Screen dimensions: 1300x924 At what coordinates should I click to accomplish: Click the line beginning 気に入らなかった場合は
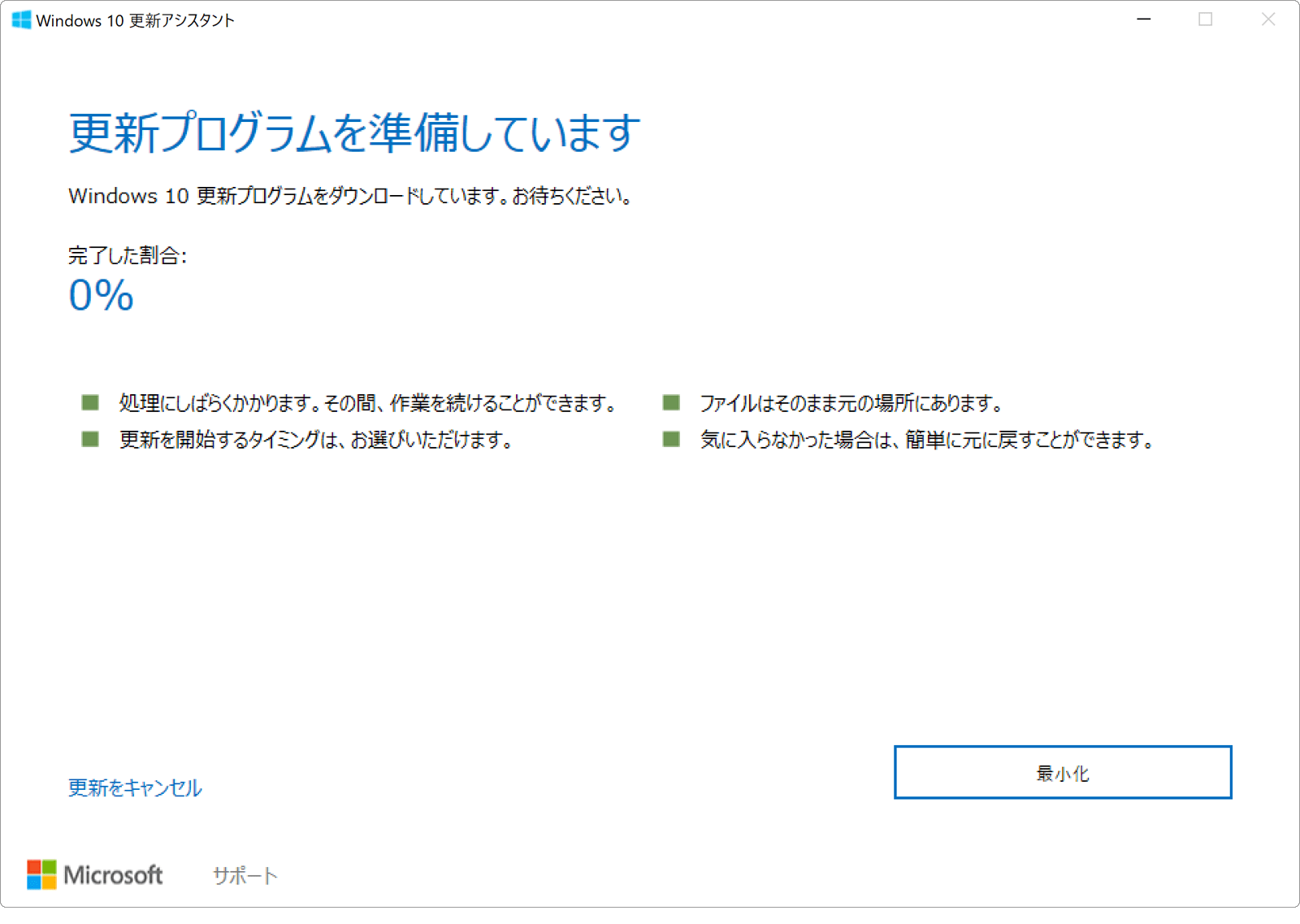(928, 440)
